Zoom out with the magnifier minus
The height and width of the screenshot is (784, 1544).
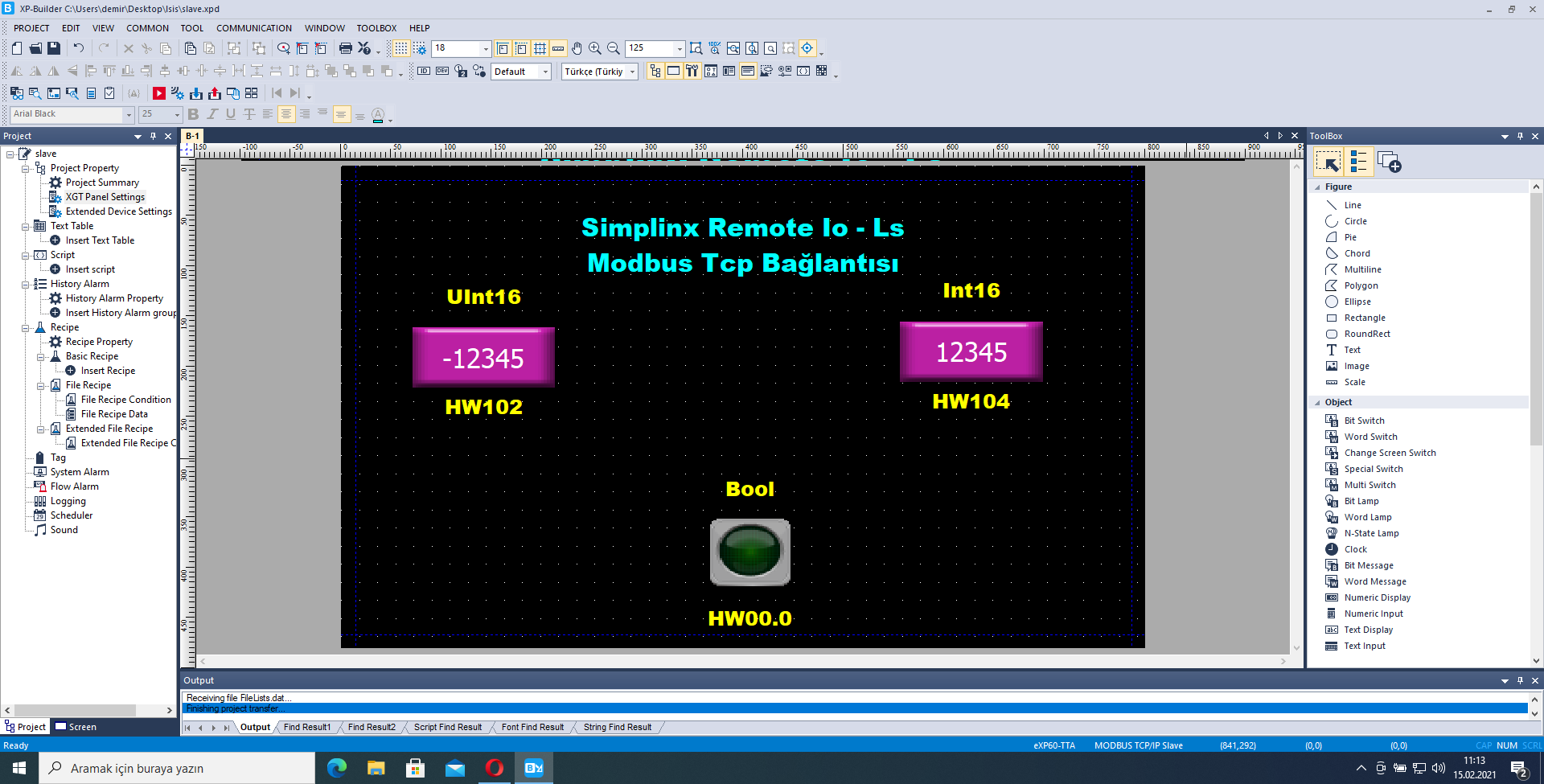(614, 48)
